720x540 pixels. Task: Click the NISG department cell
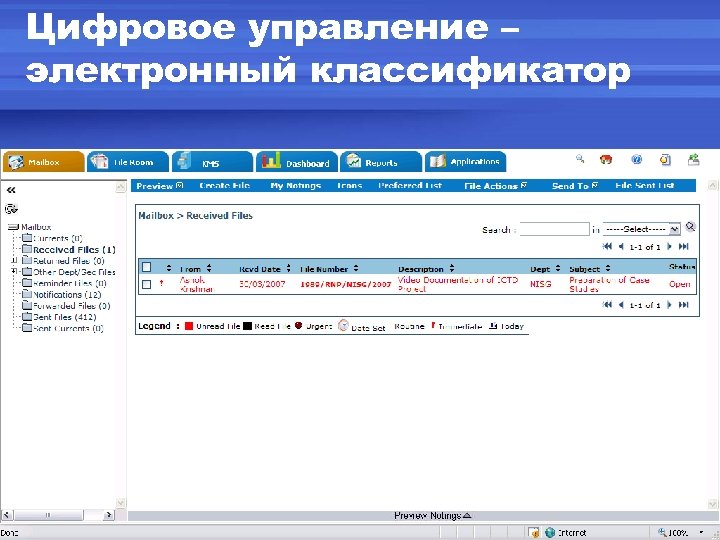pyautogui.click(x=540, y=284)
